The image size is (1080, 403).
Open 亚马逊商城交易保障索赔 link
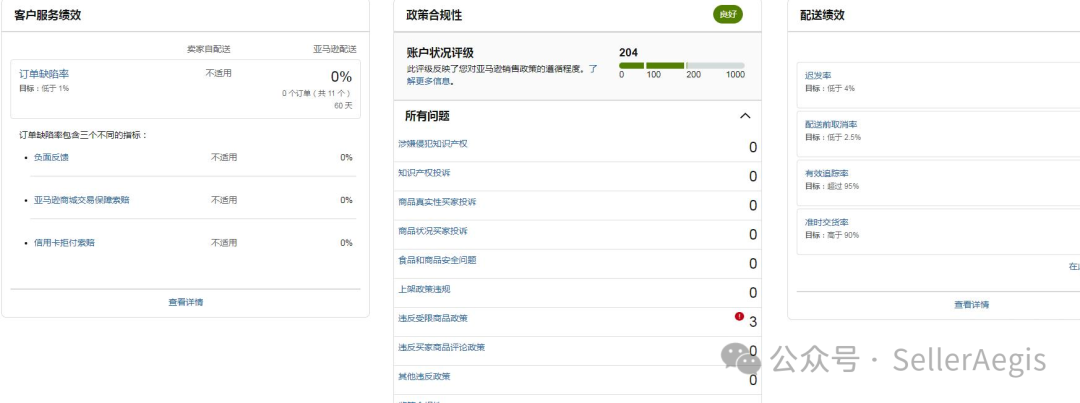(81, 200)
